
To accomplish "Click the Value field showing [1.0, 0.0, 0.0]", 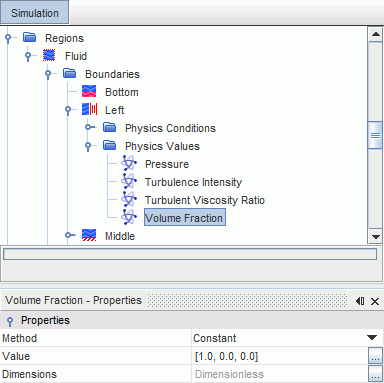I will (280, 356).
